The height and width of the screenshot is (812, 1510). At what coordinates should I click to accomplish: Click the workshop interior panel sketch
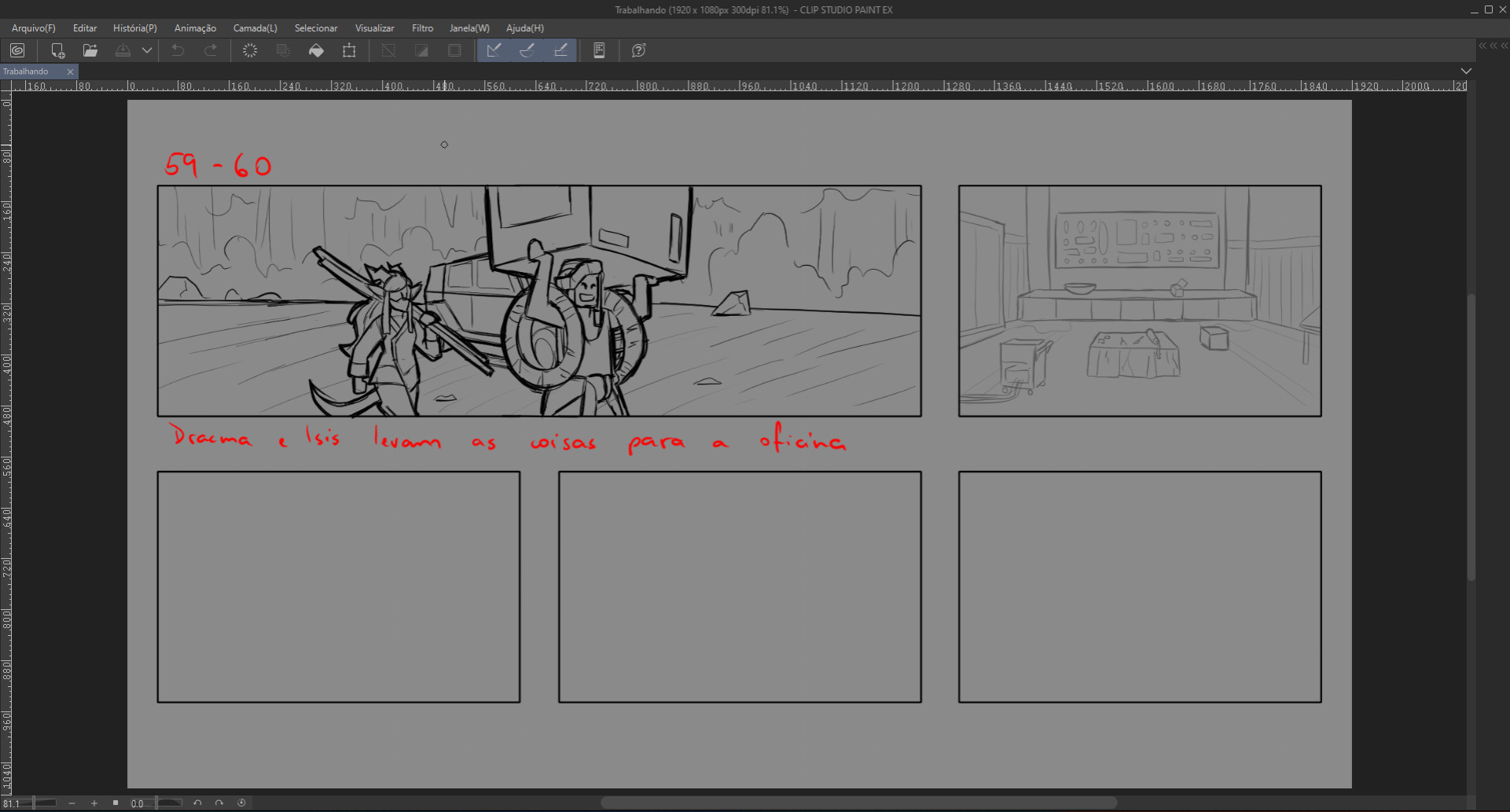point(1140,301)
